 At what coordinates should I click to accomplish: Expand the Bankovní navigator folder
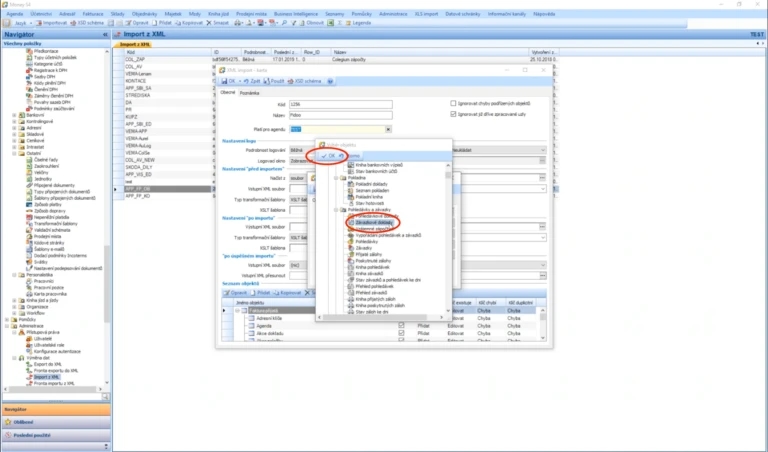(14, 115)
